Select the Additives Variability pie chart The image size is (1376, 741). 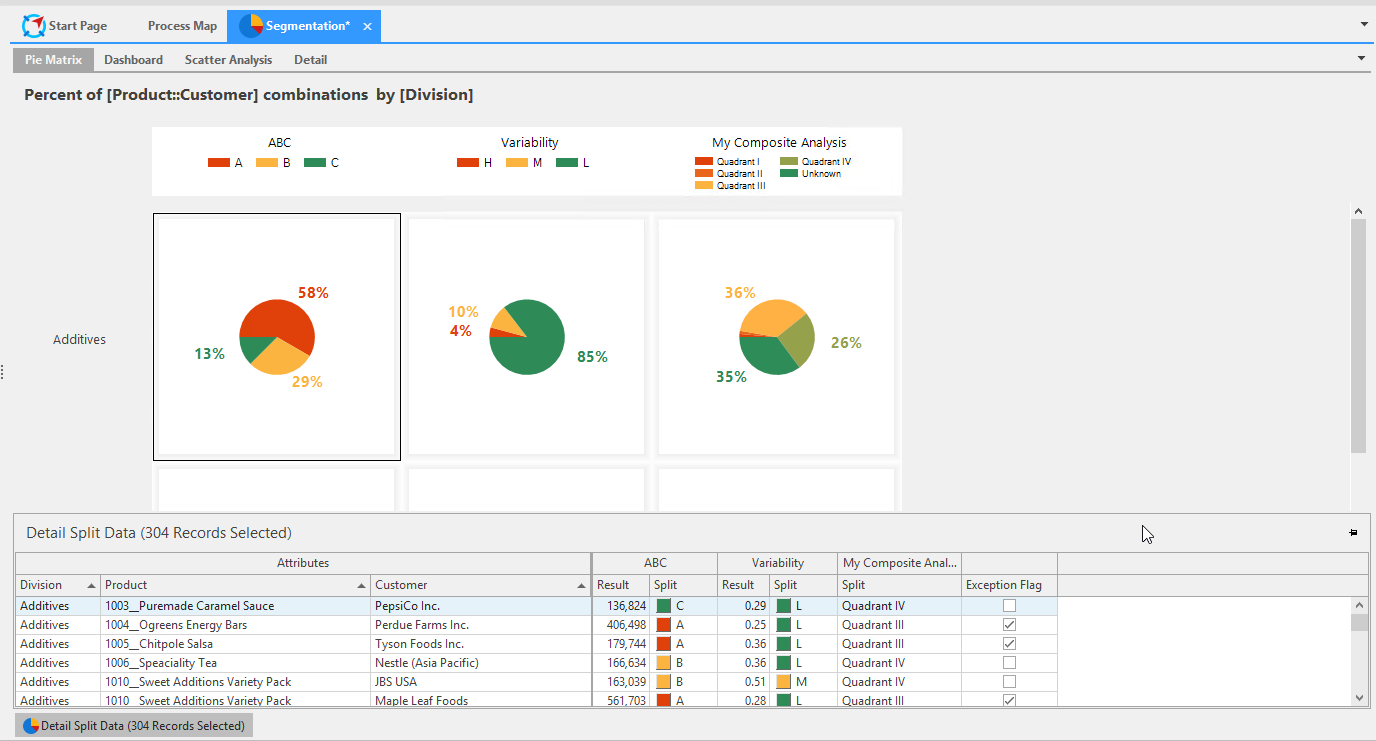click(x=527, y=337)
